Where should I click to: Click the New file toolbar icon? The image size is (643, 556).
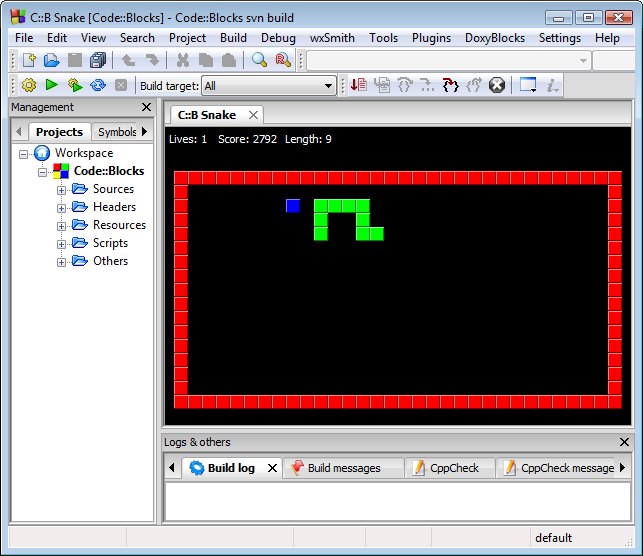[29, 61]
